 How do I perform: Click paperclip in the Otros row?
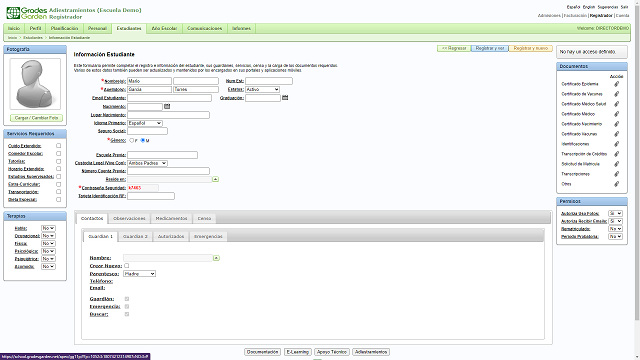point(616,184)
